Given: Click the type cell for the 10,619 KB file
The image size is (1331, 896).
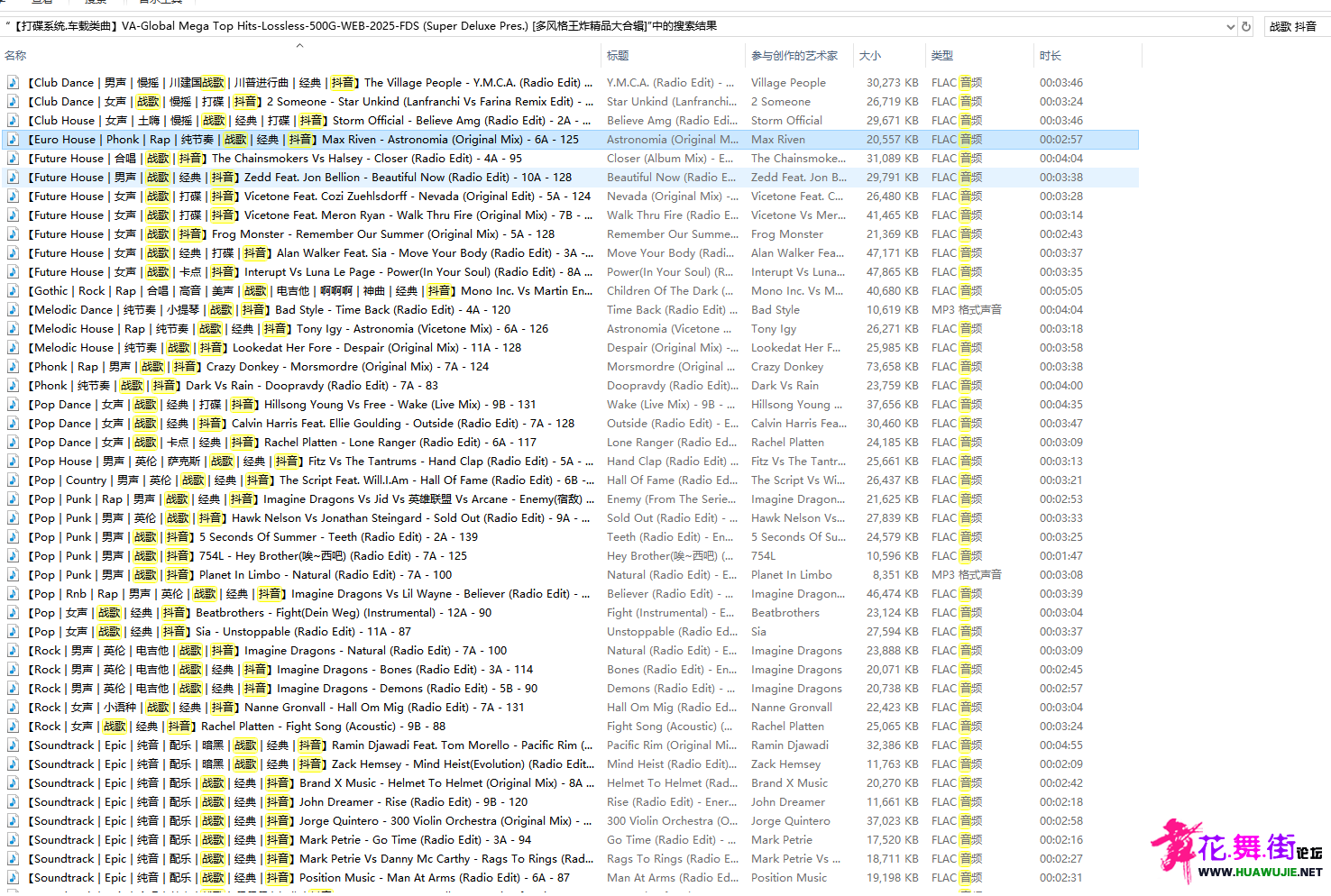Looking at the screenshot, I should coord(967,310).
